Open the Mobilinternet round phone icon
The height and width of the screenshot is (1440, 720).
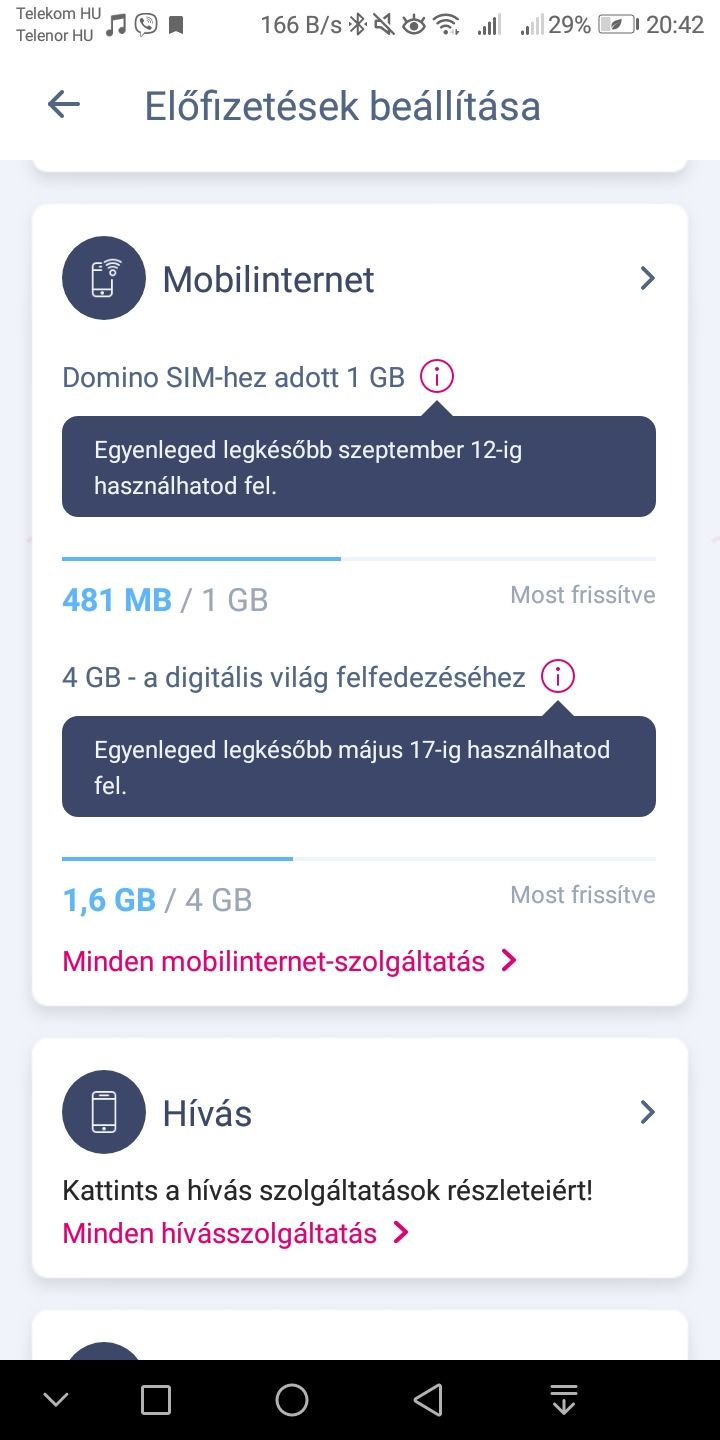click(104, 278)
